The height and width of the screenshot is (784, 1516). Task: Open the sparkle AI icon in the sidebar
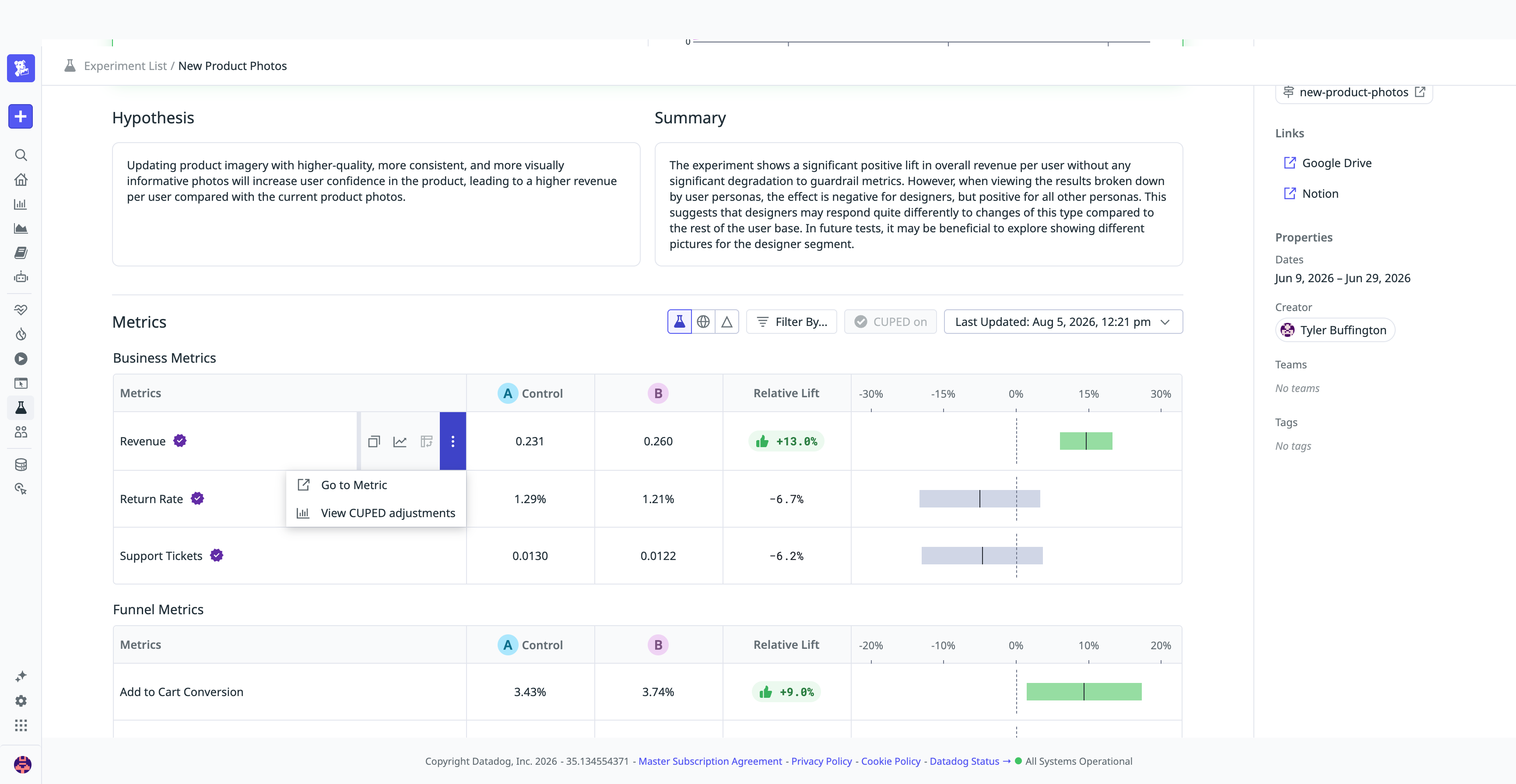pyautogui.click(x=21, y=676)
